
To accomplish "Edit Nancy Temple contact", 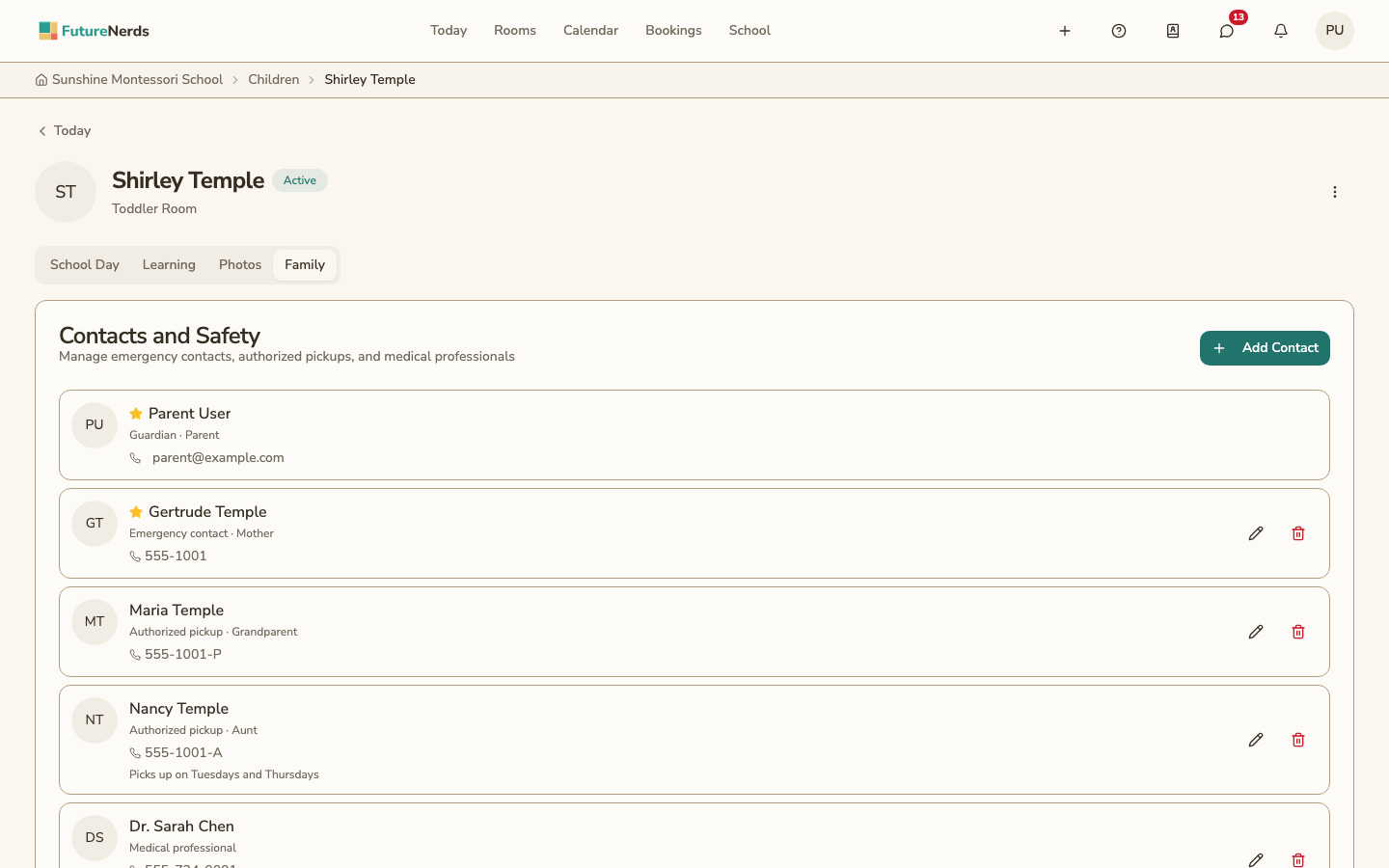I will pos(1256,740).
